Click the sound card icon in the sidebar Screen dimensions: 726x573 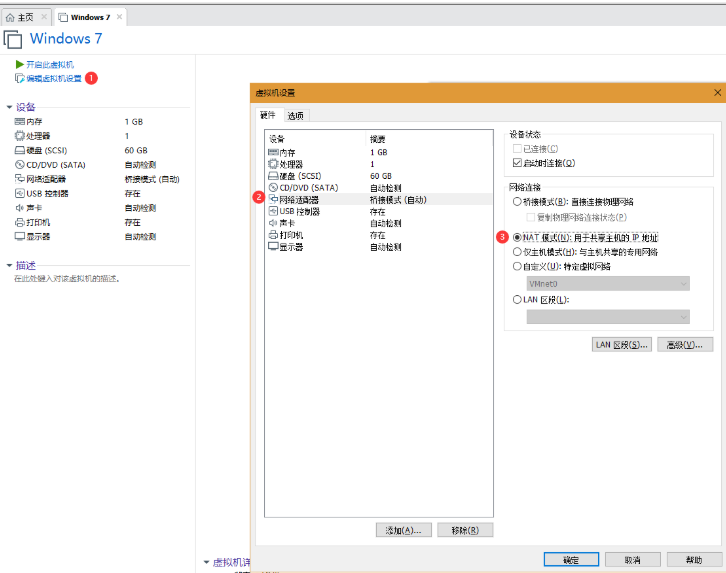(x=19, y=208)
